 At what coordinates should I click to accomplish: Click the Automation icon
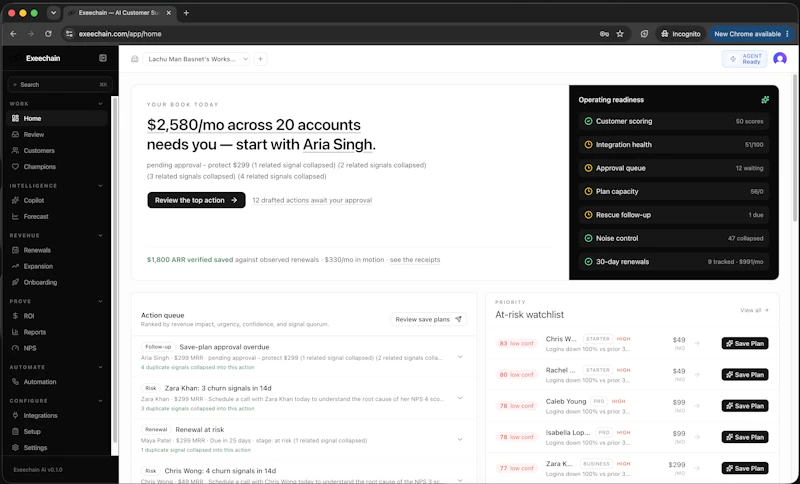[15, 382]
